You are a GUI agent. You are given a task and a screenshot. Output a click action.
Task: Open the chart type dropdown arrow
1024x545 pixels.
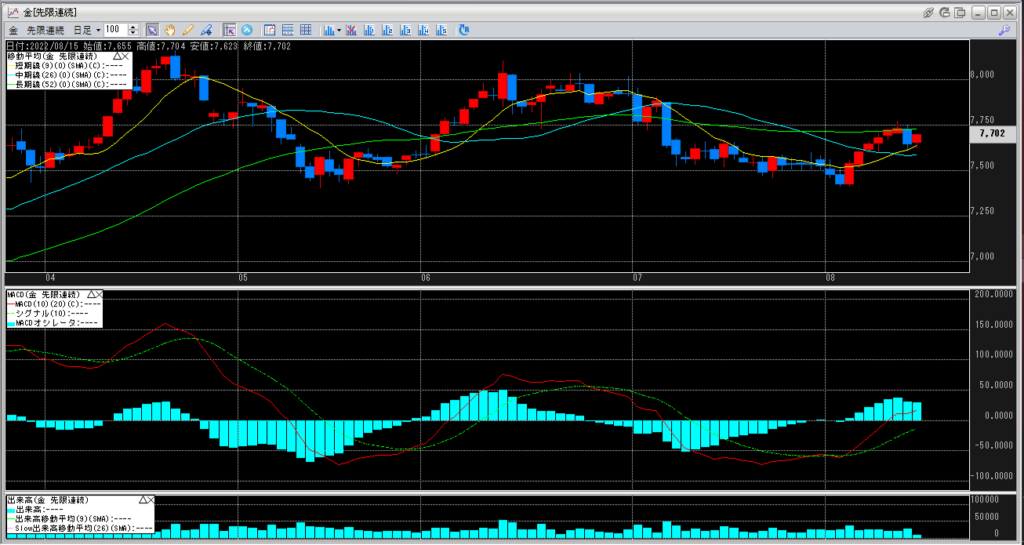pyautogui.click(x=340, y=30)
